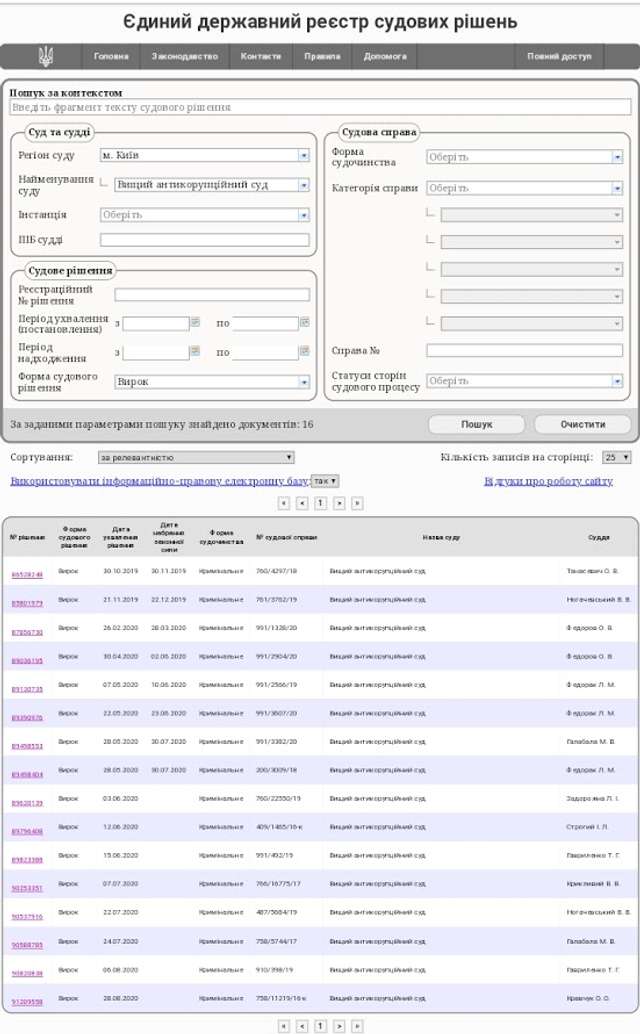Viewport: 640px width, 1034px height.
Task: Go to first page using arrow above table
Action: coord(284,503)
